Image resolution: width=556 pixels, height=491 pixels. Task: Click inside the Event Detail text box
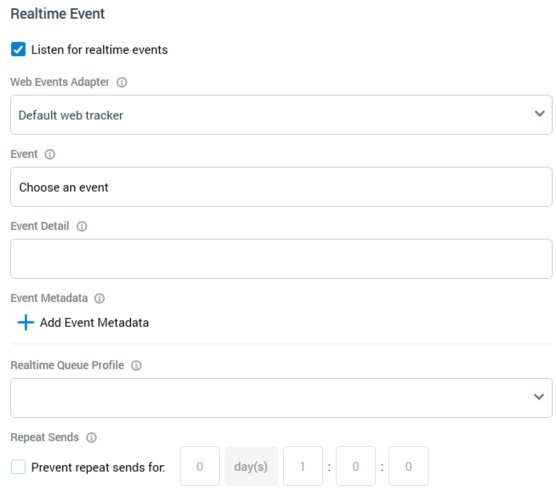(281, 259)
